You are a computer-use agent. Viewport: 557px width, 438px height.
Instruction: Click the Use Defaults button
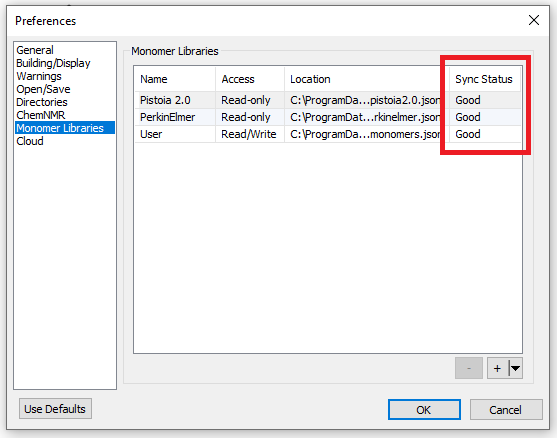coord(55,409)
